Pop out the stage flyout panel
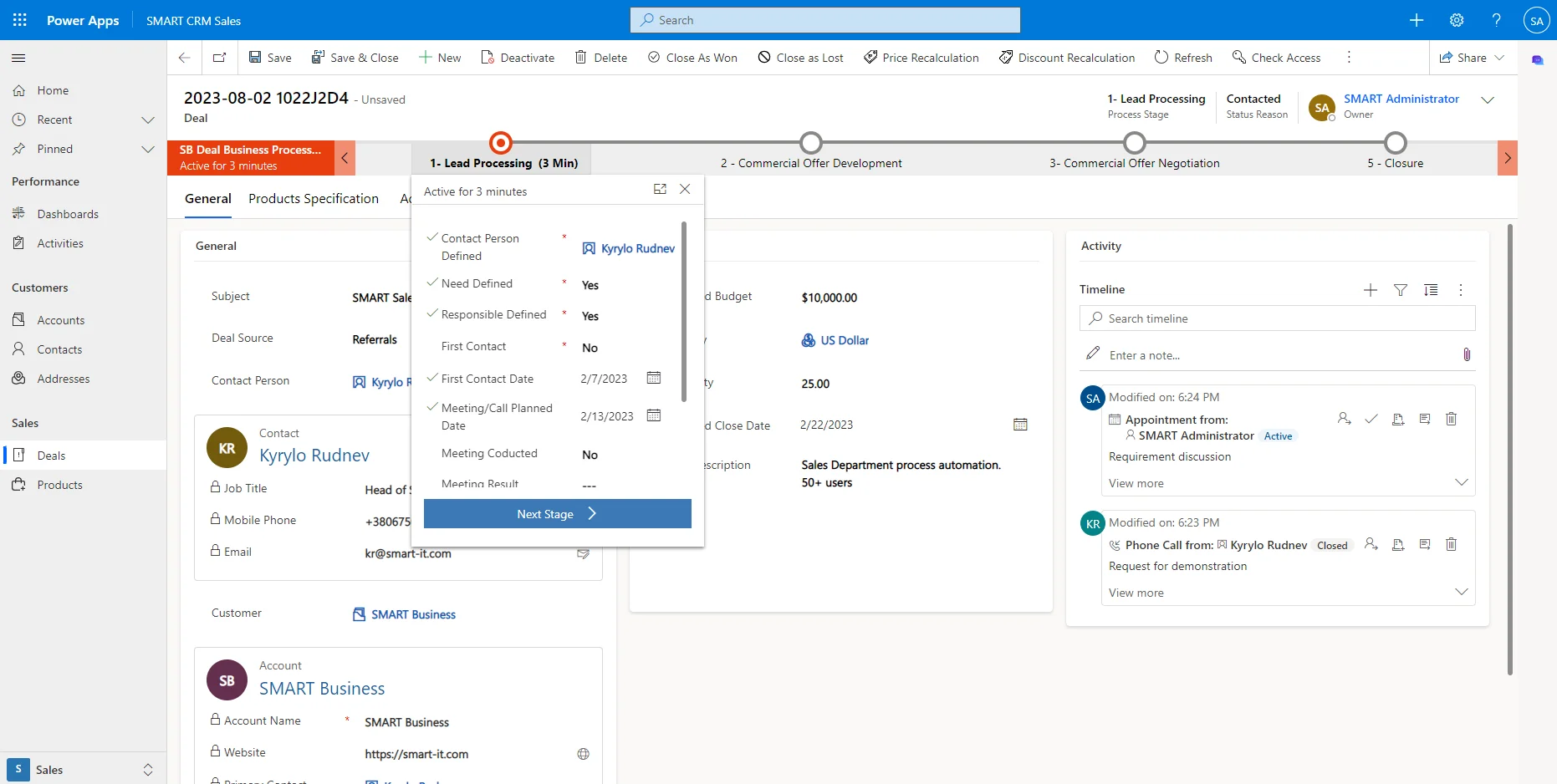The height and width of the screenshot is (784, 1557). point(660,190)
